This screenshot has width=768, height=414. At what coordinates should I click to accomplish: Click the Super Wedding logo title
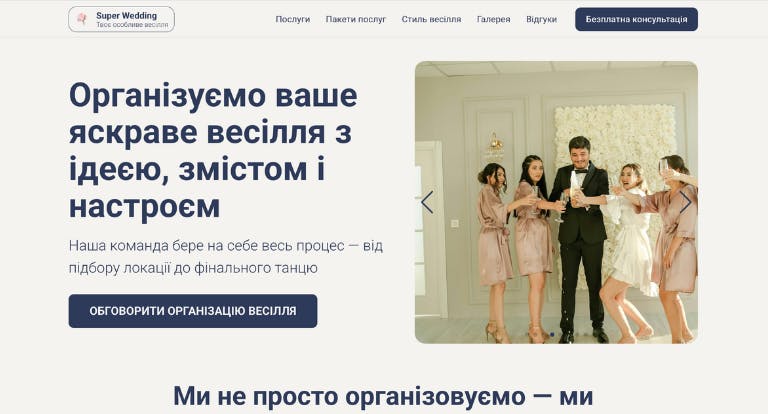[x=126, y=15]
